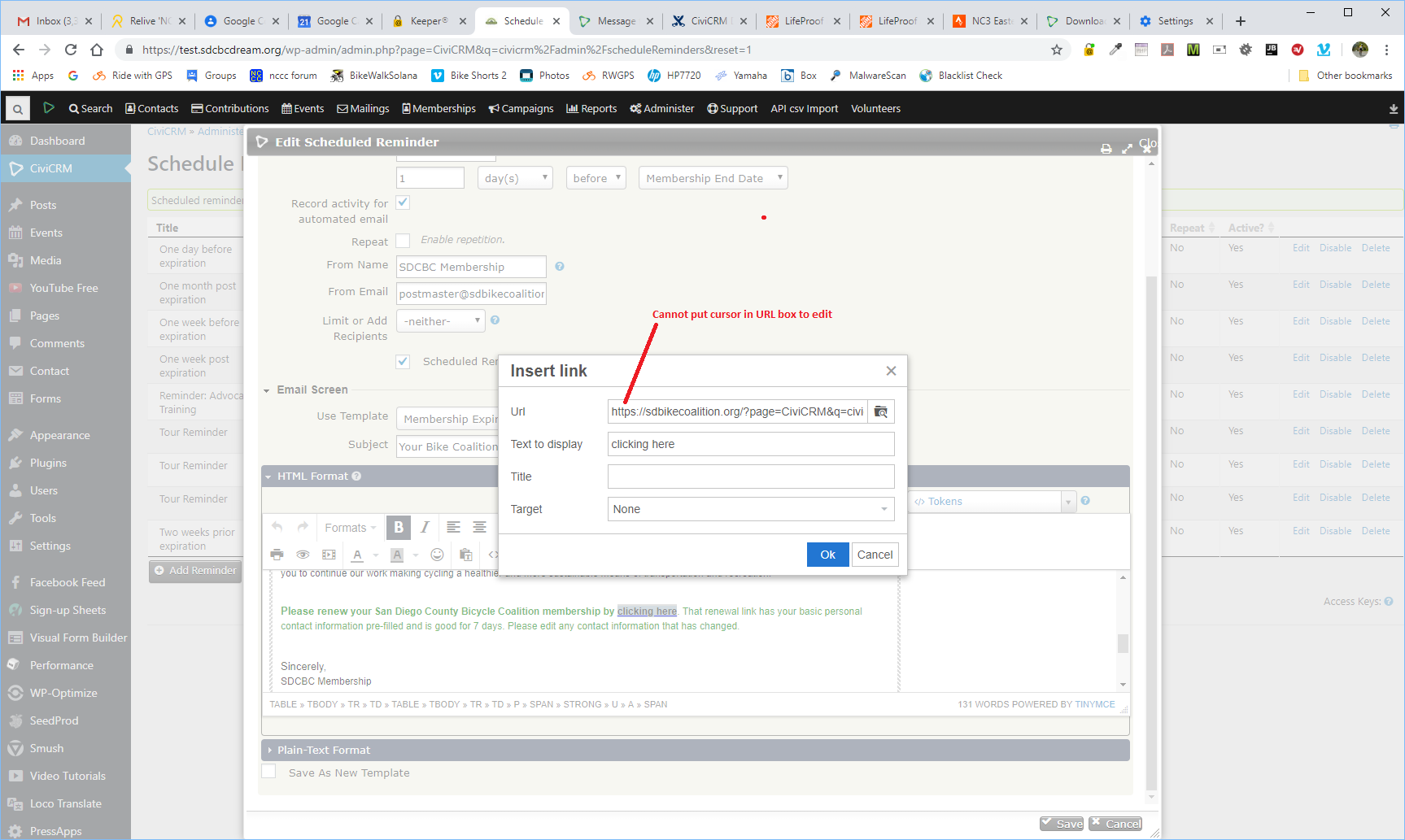Click the From Name help icon
Image resolution: width=1405 pixels, height=840 pixels.
pyautogui.click(x=560, y=267)
